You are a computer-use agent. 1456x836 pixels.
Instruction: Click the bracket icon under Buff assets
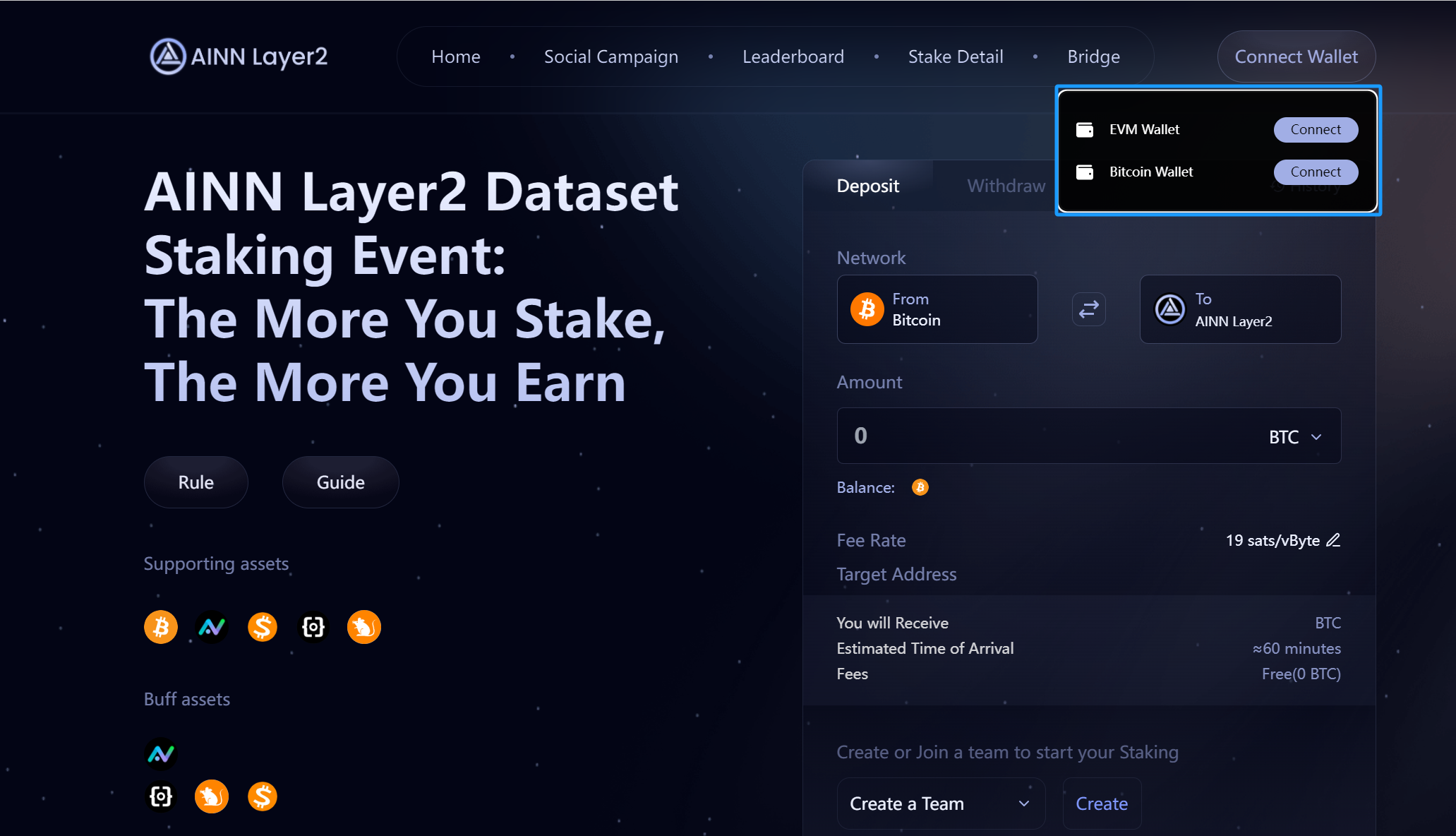pyautogui.click(x=161, y=796)
